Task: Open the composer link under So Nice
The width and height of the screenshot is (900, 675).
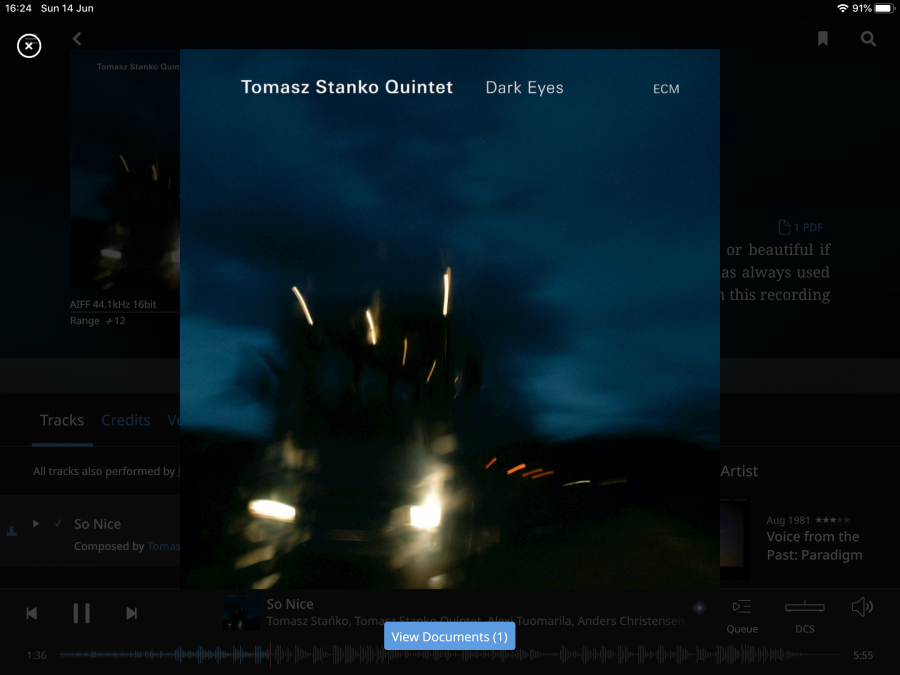Action: [164, 546]
